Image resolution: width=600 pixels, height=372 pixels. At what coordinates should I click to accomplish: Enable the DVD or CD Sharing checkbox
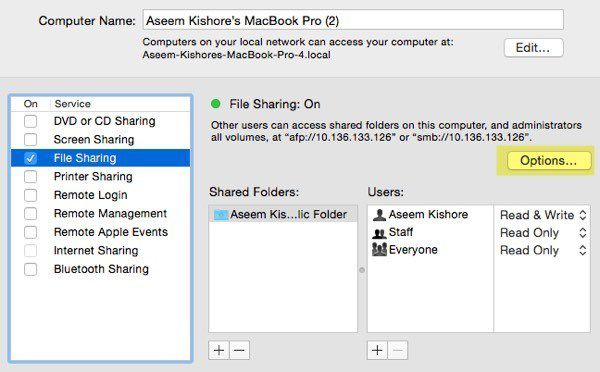(31, 121)
